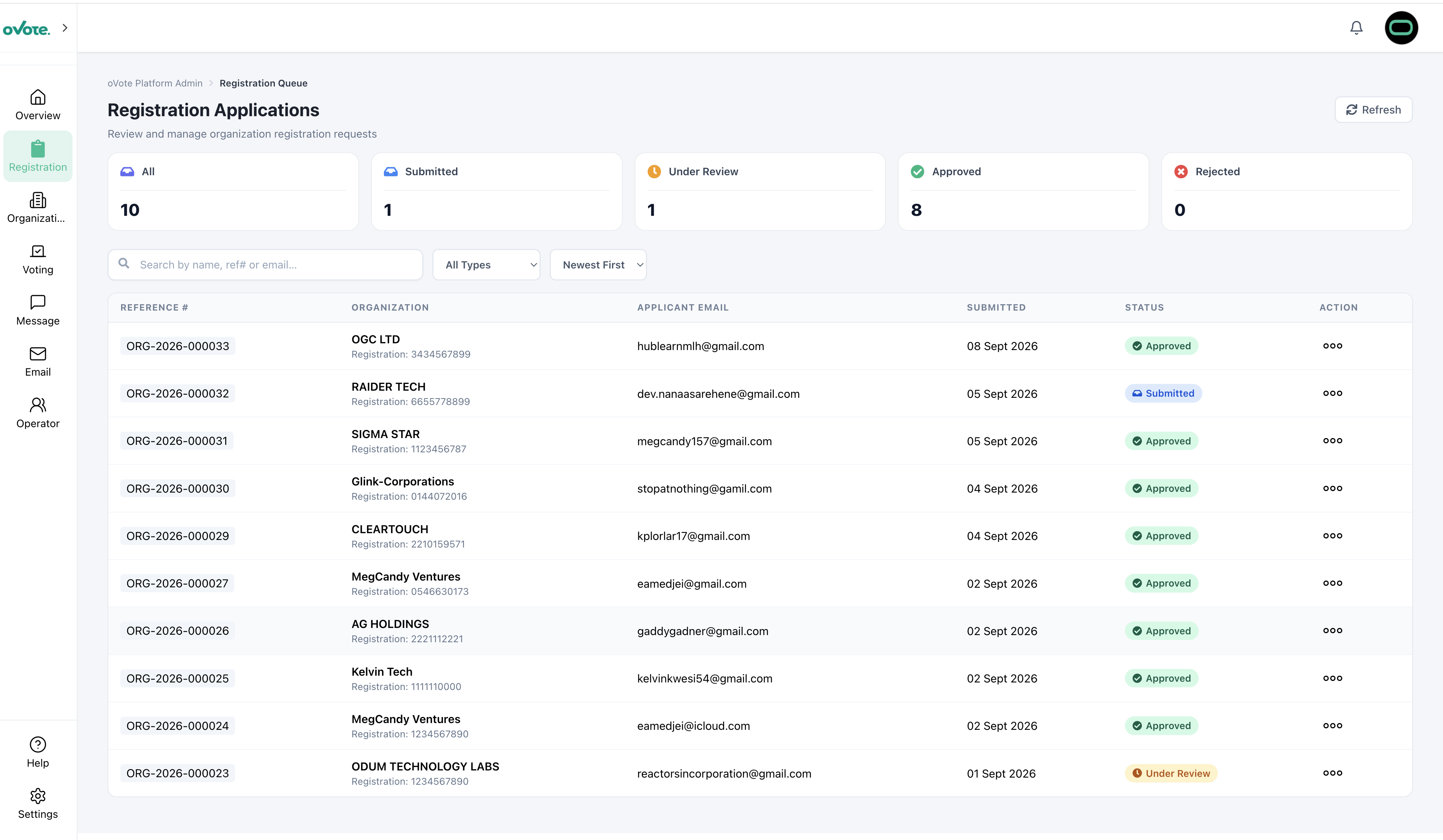Click reference ORG-2026-000033
1443x840 pixels.
(x=177, y=346)
